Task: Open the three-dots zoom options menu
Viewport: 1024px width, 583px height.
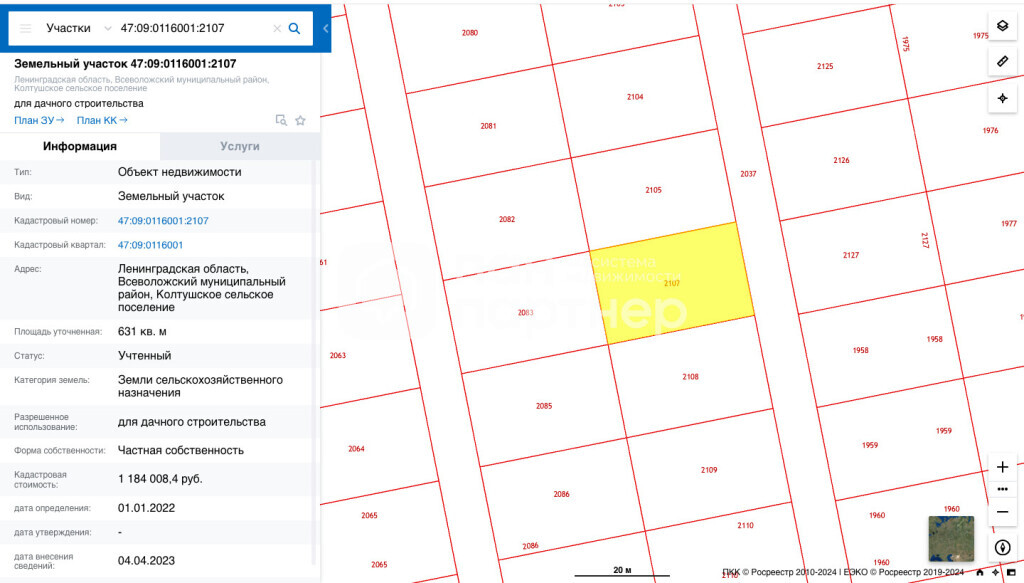Action: (1002, 489)
